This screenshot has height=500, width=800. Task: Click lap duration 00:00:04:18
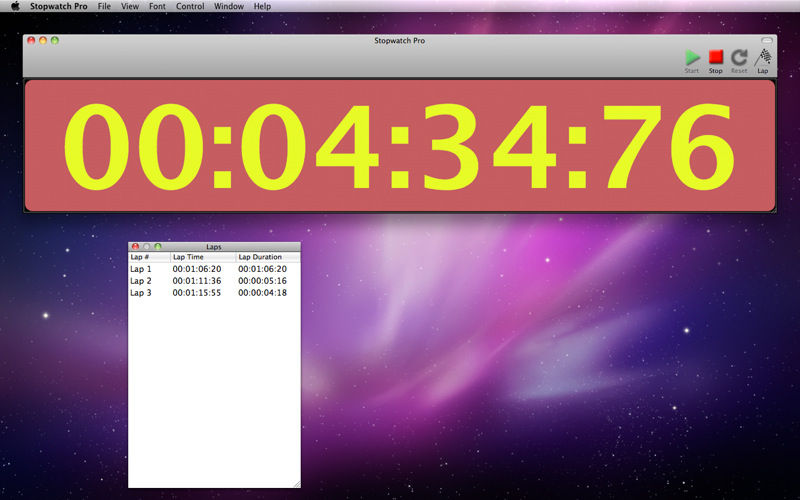[x=262, y=293]
